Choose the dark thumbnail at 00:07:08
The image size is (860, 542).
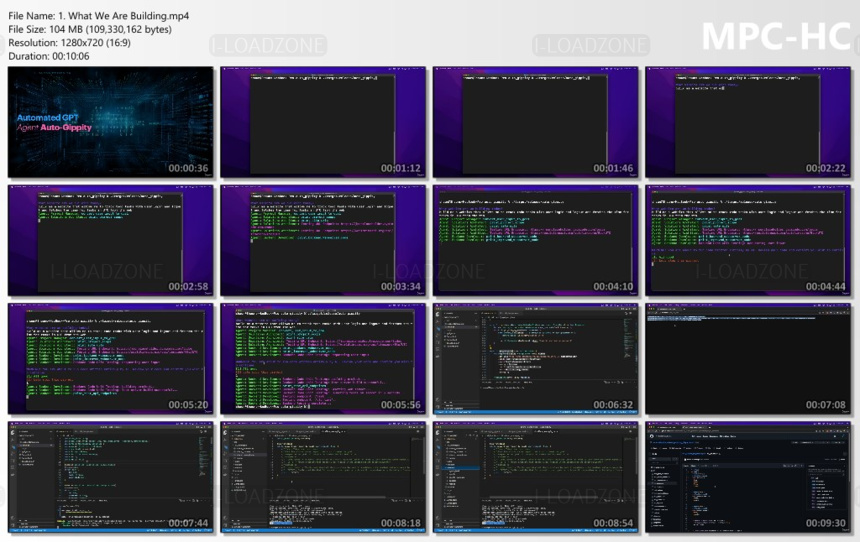point(748,359)
